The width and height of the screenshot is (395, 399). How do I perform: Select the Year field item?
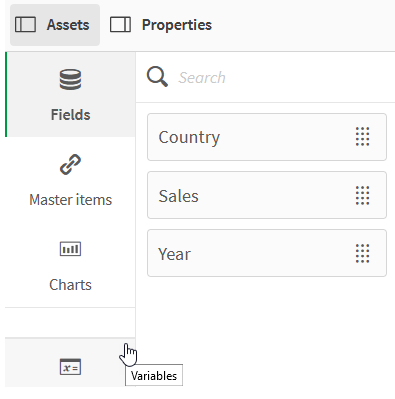[267, 253]
